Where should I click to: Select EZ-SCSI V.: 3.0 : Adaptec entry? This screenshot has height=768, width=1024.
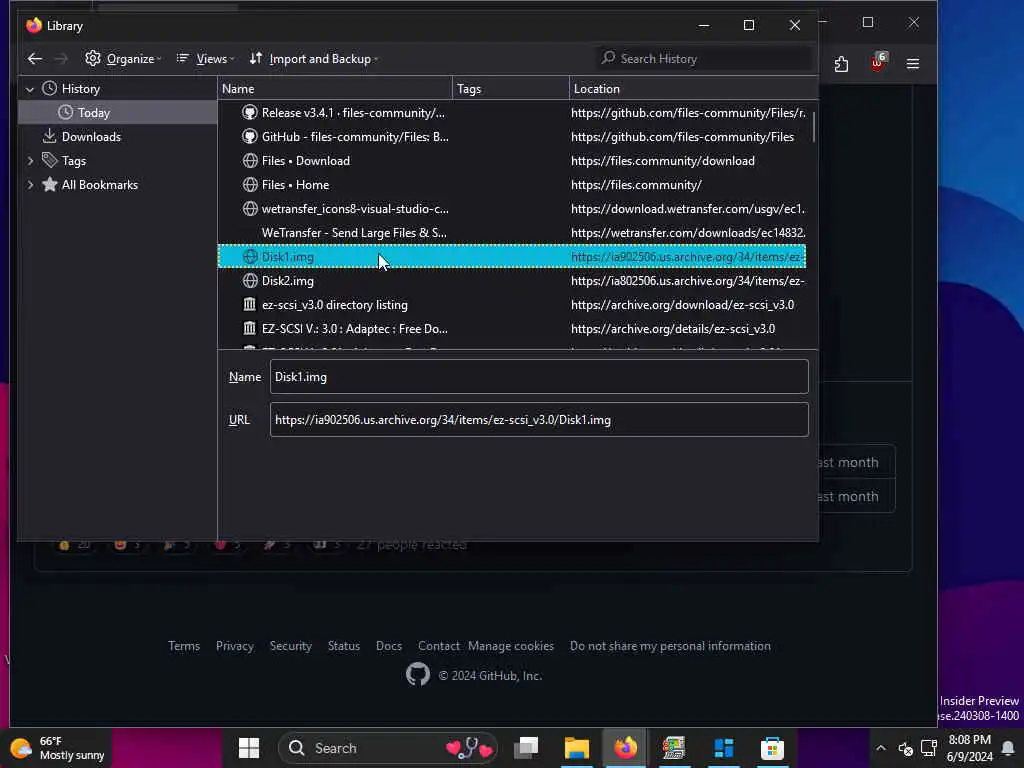[511, 328]
